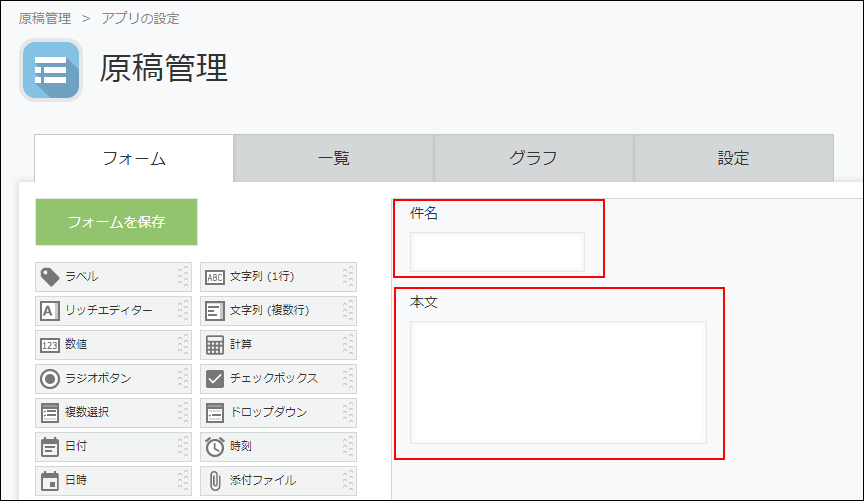
Task: Choose the 時刻 clock icon
Action: point(215,447)
